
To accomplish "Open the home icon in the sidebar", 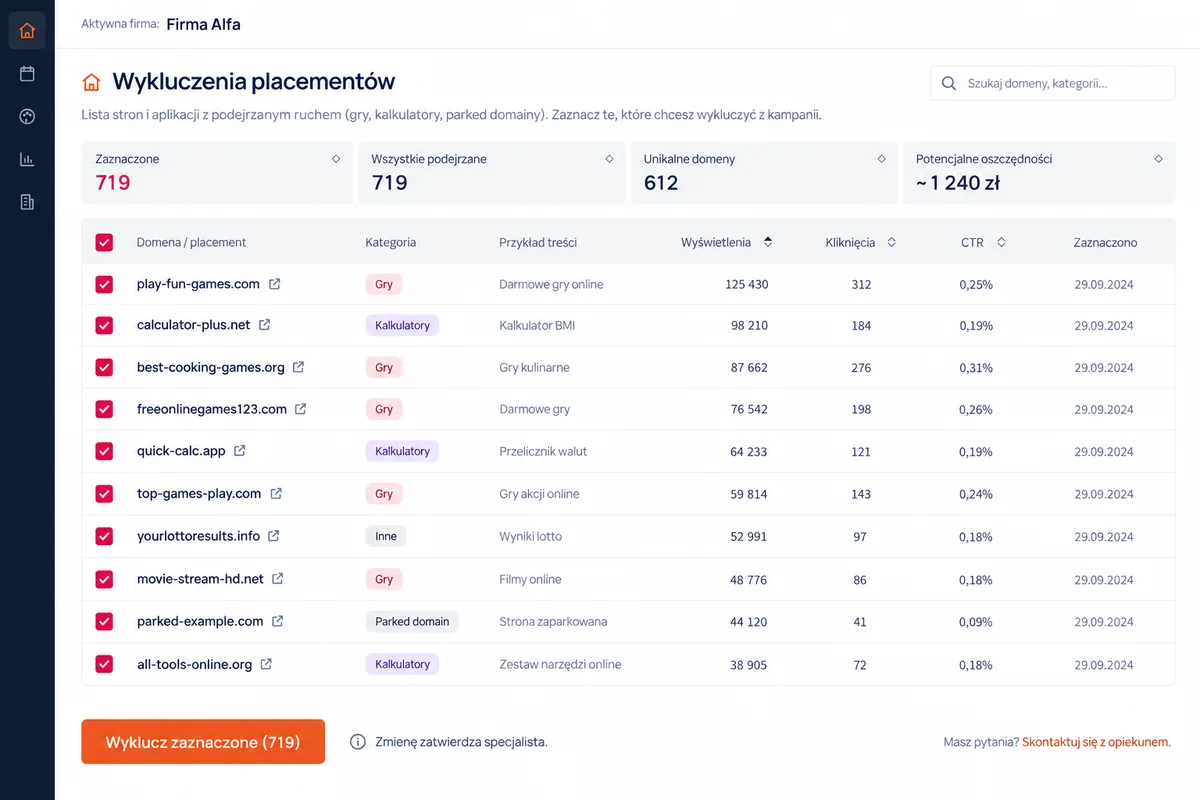I will click(27, 30).
